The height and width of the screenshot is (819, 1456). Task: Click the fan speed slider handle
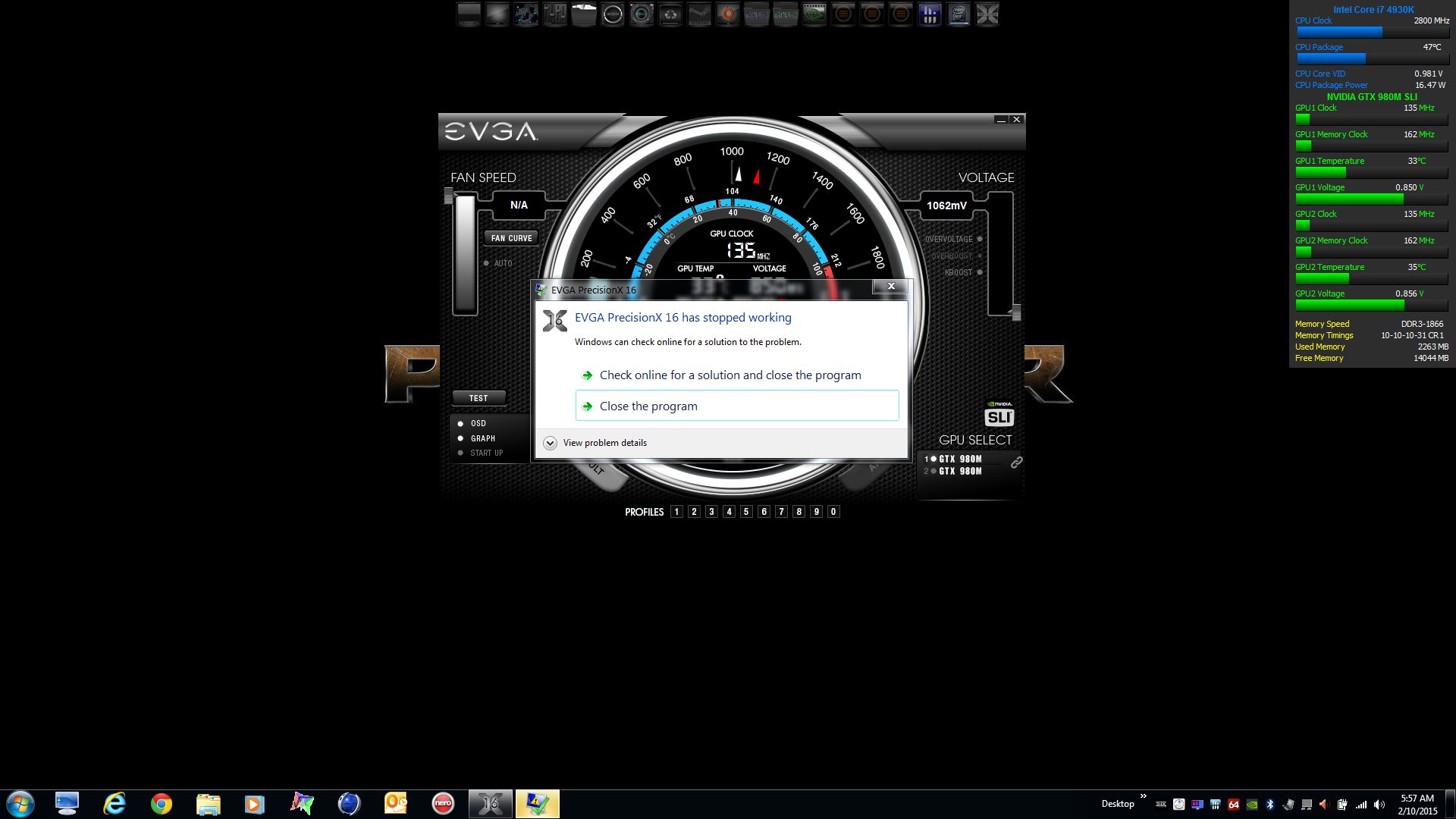coord(448,197)
